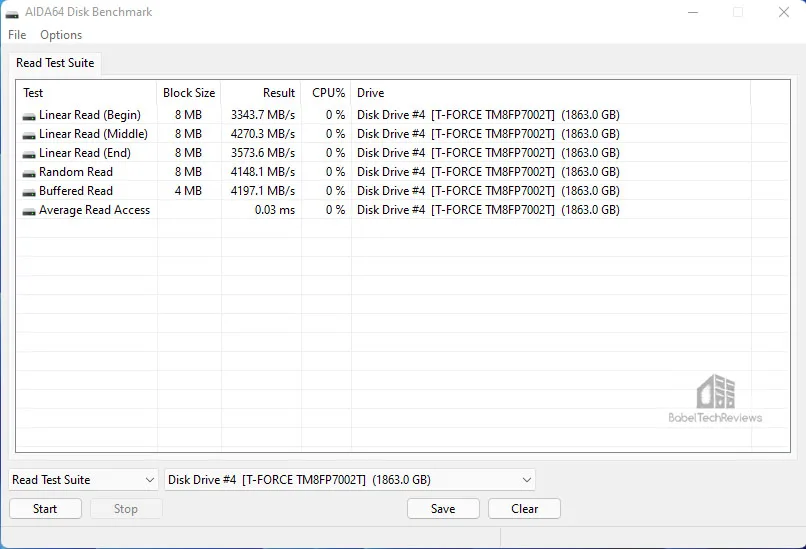
Task: Click the 3573.6 MB/s result value
Action: (263, 153)
